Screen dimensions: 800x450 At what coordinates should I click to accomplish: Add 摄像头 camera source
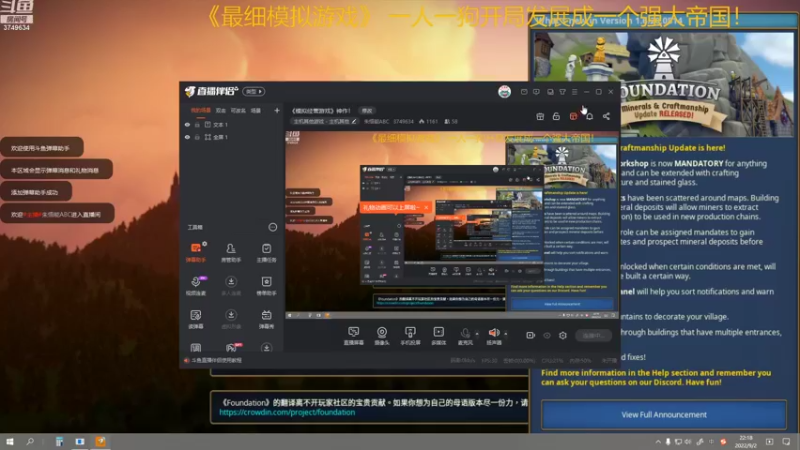(382, 336)
